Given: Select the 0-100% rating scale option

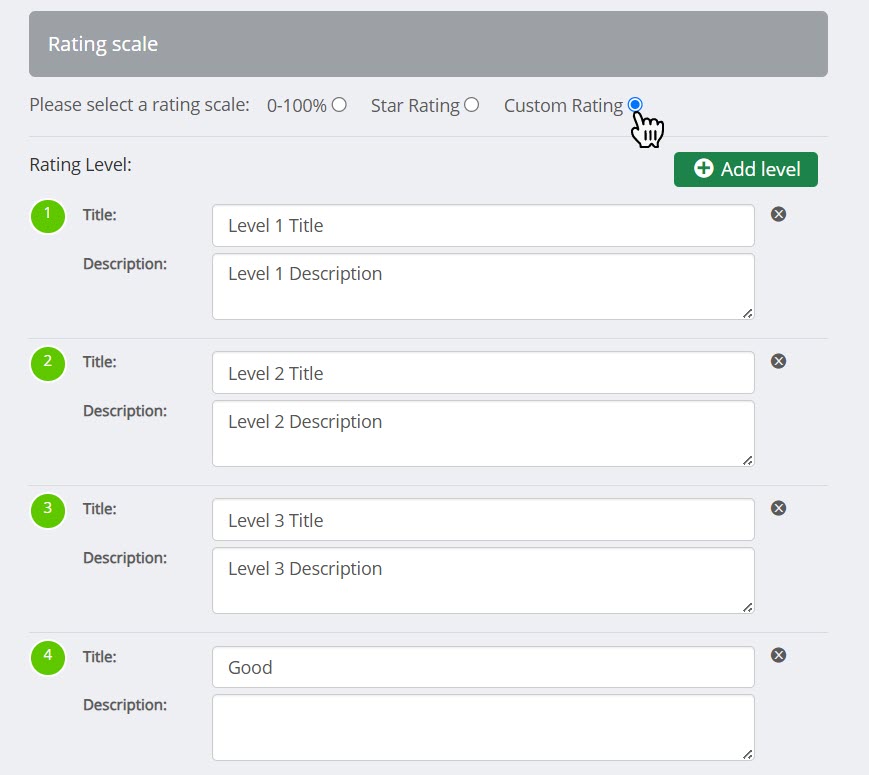Looking at the screenshot, I should point(339,104).
